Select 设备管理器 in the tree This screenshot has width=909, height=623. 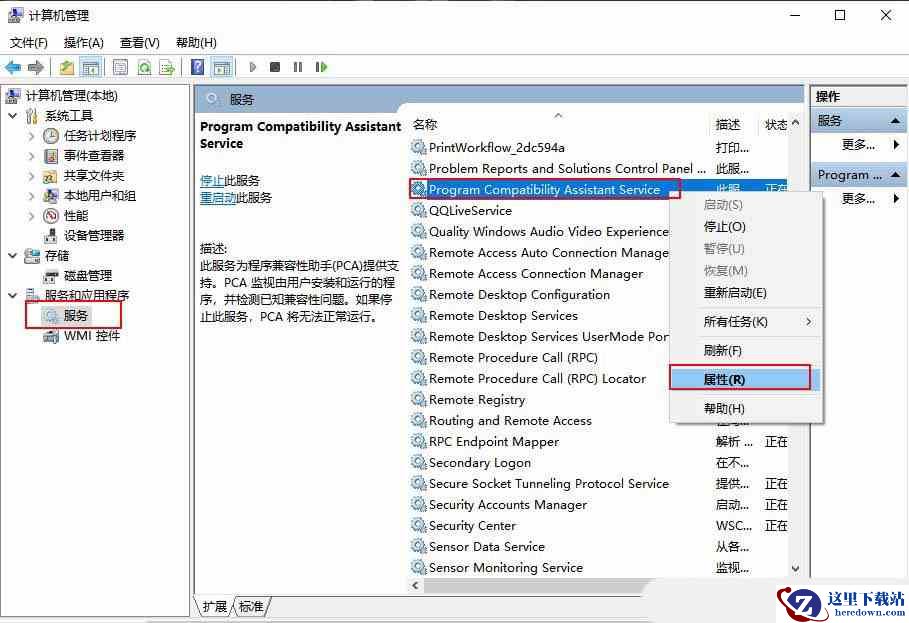click(x=94, y=235)
